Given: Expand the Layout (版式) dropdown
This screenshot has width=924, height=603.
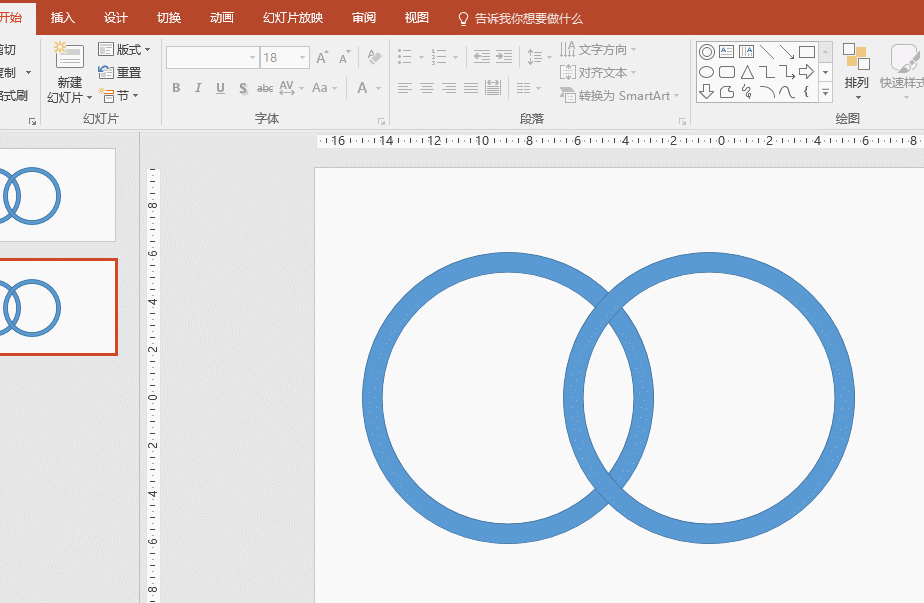Looking at the screenshot, I should 125,49.
